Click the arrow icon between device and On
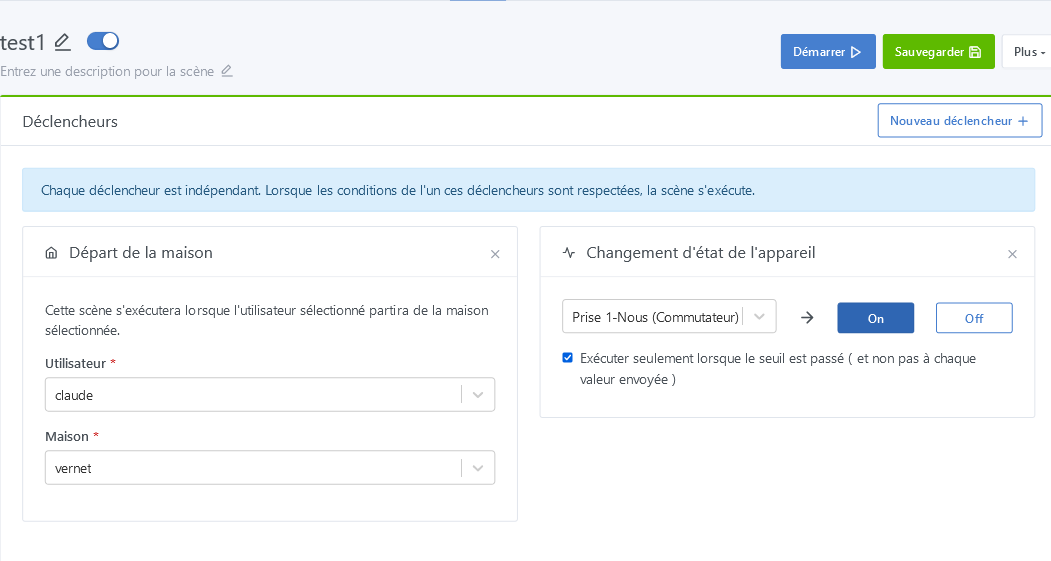This screenshot has width=1051, height=561. [x=807, y=318]
